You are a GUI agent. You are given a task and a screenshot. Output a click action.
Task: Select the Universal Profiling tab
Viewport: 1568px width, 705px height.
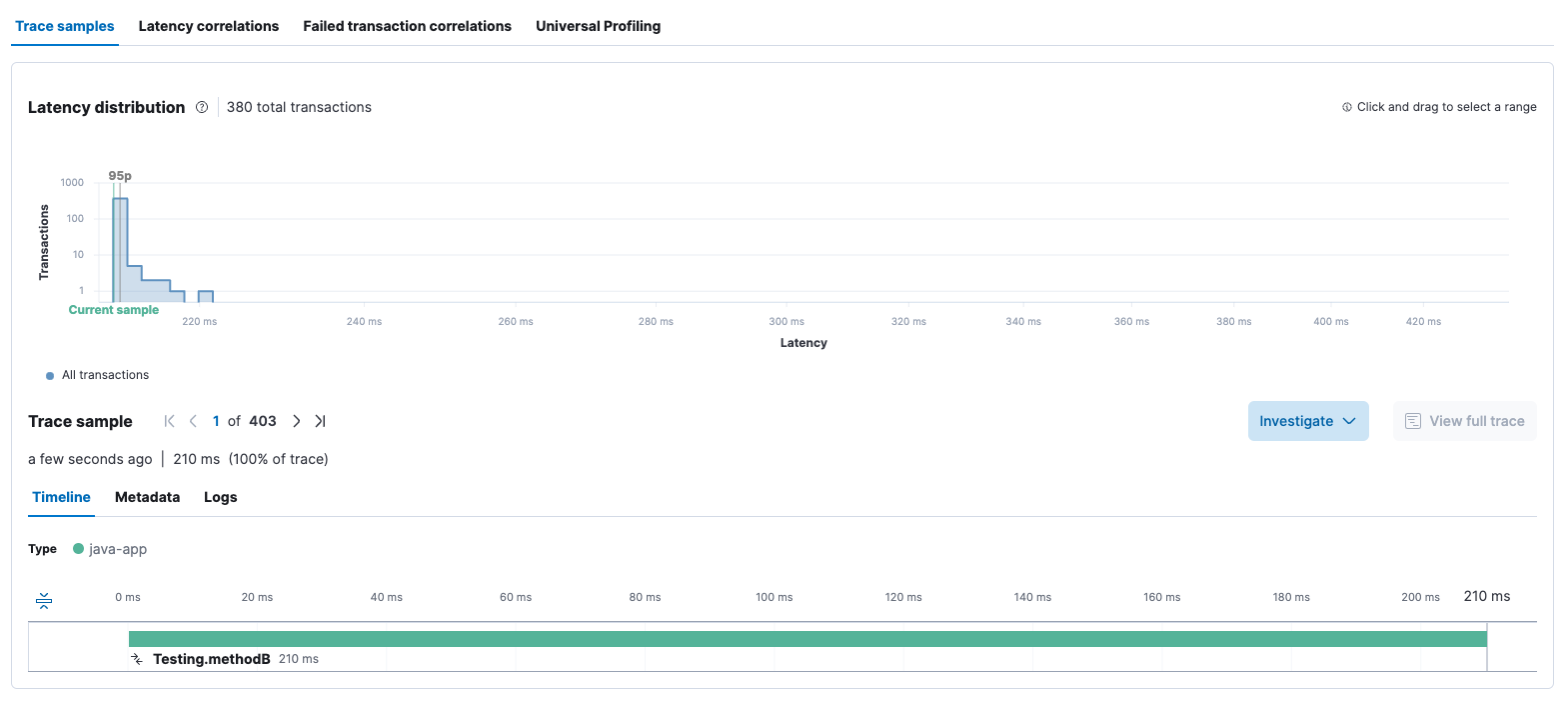pyautogui.click(x=598, y=26)
